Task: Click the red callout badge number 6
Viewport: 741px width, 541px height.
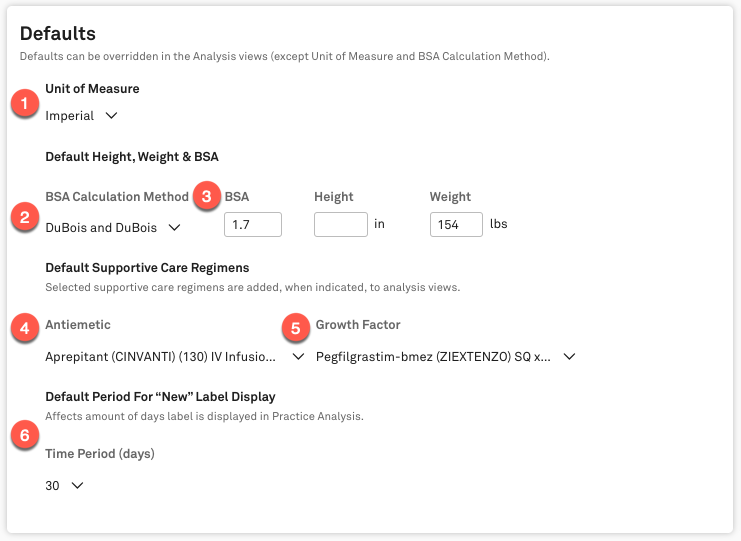Action: [25, 435]
